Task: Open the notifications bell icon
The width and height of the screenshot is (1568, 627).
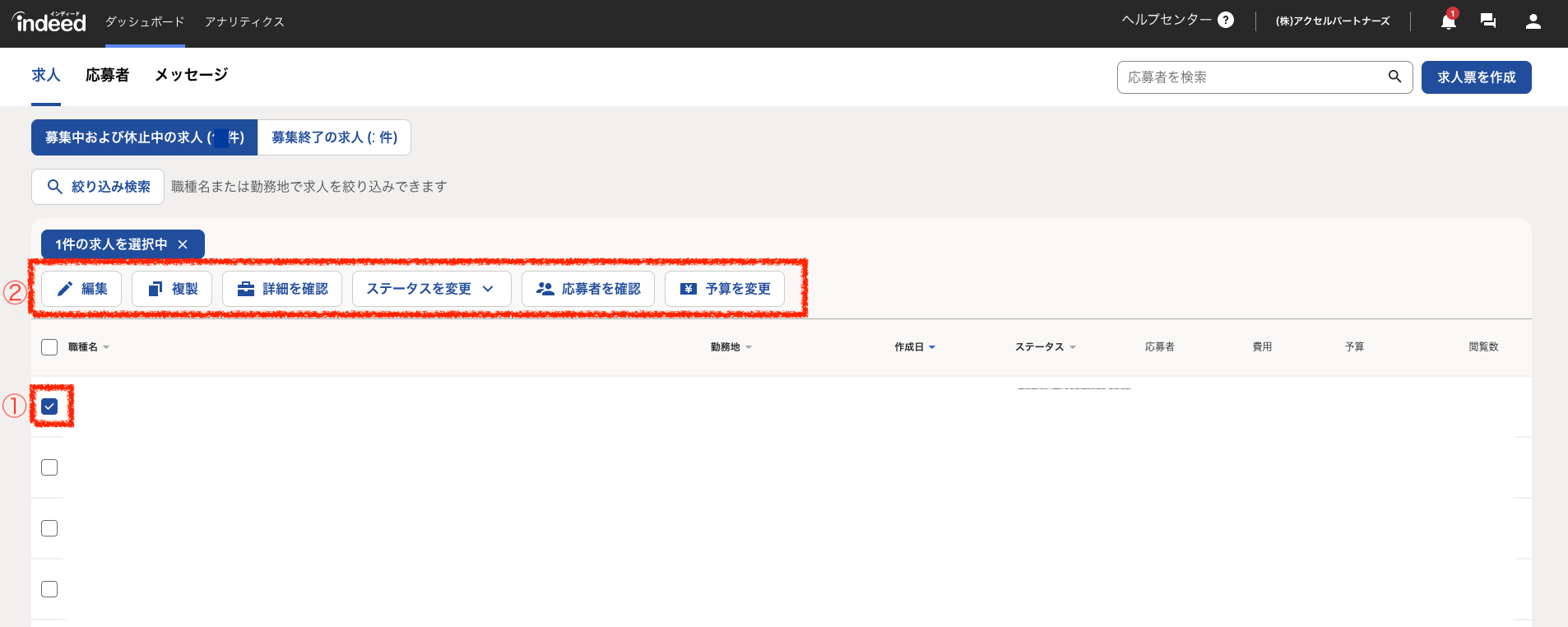Action: pyautogui.click(x=1448, y=21)
